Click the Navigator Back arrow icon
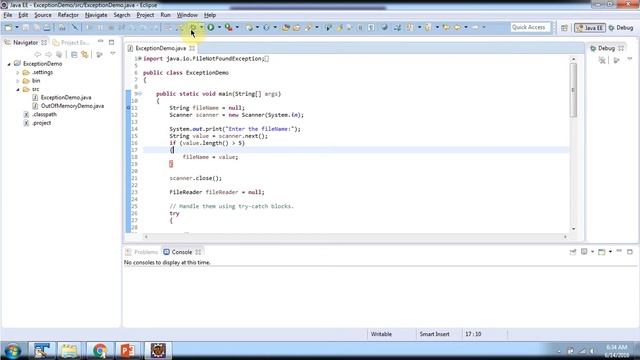This screenshot has height=360, width=640. coord(38,54)
